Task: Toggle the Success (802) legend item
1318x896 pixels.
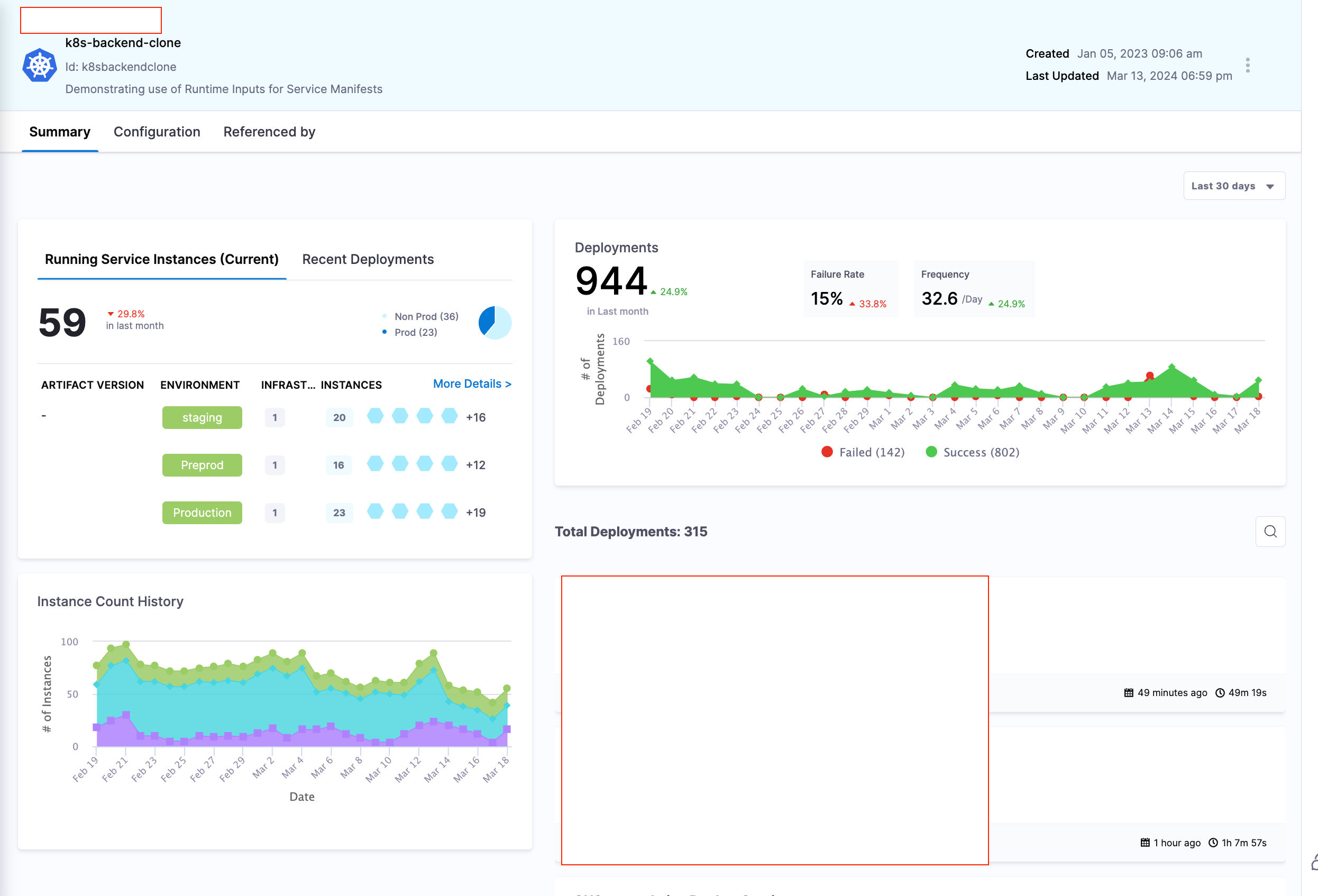Action: [x=973, y=452]
